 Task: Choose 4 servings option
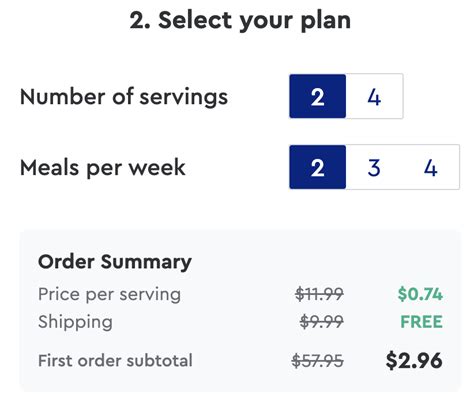(374, 96)
